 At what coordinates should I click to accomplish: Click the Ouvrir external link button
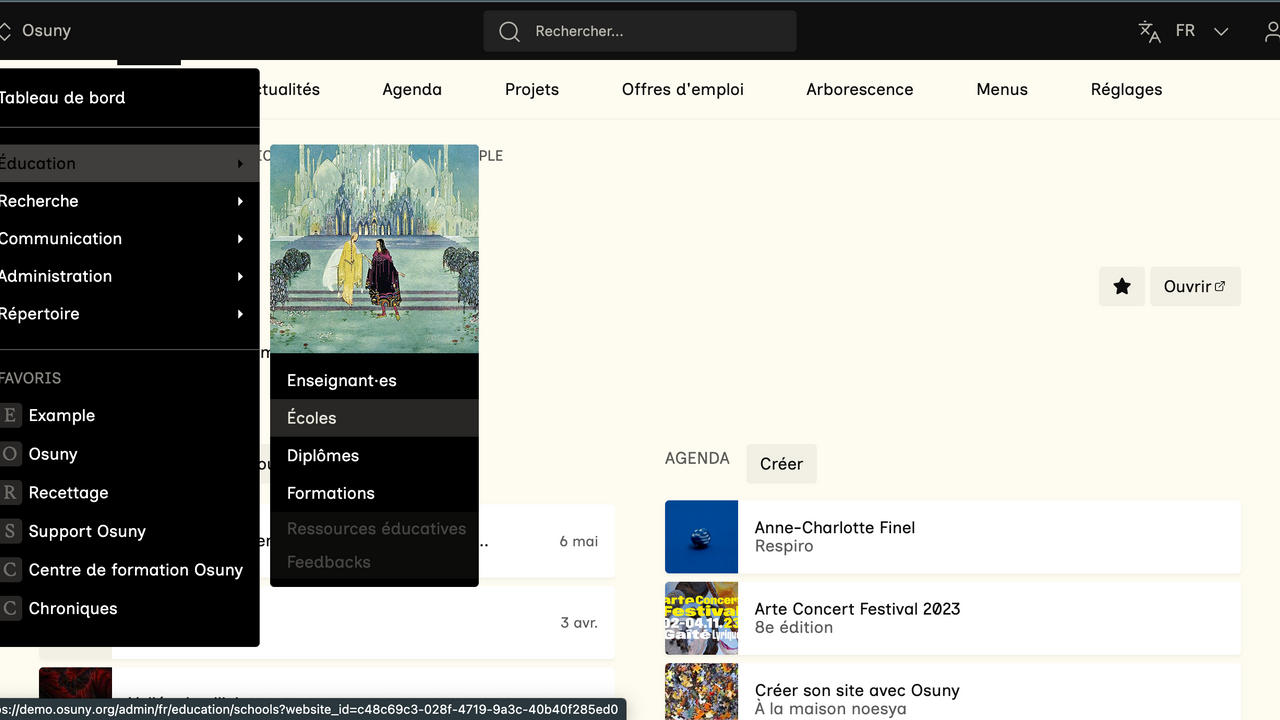tap(1195, 287)
